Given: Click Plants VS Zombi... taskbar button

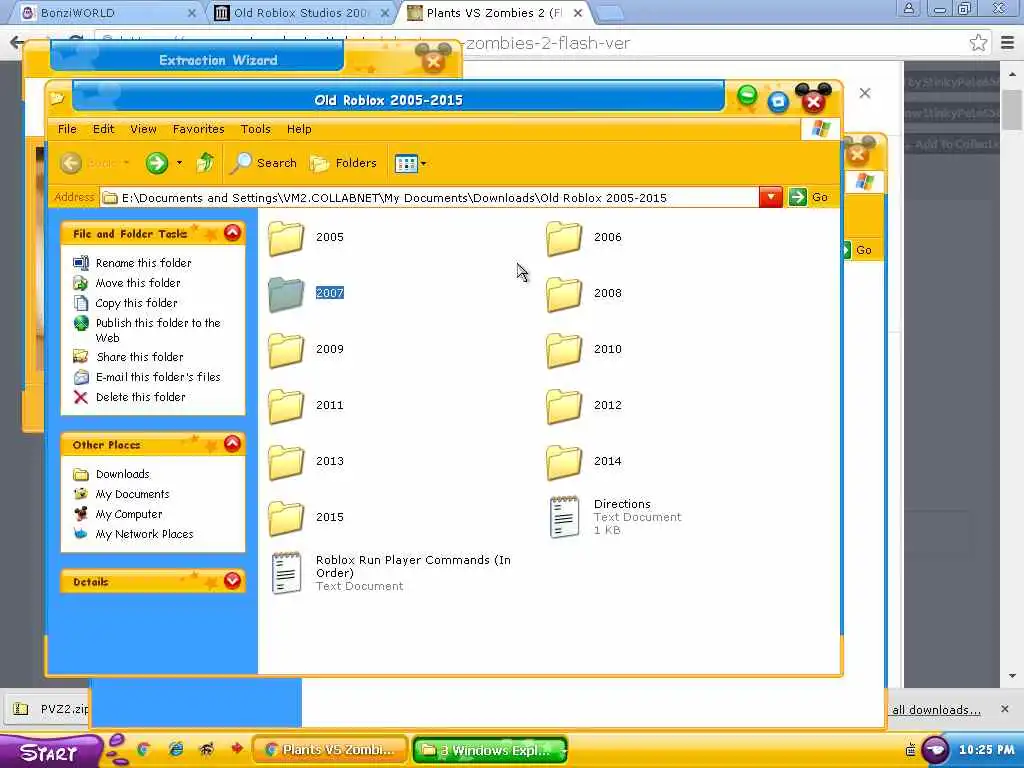Looking at the screenshot, I should [x=330, y=750].
